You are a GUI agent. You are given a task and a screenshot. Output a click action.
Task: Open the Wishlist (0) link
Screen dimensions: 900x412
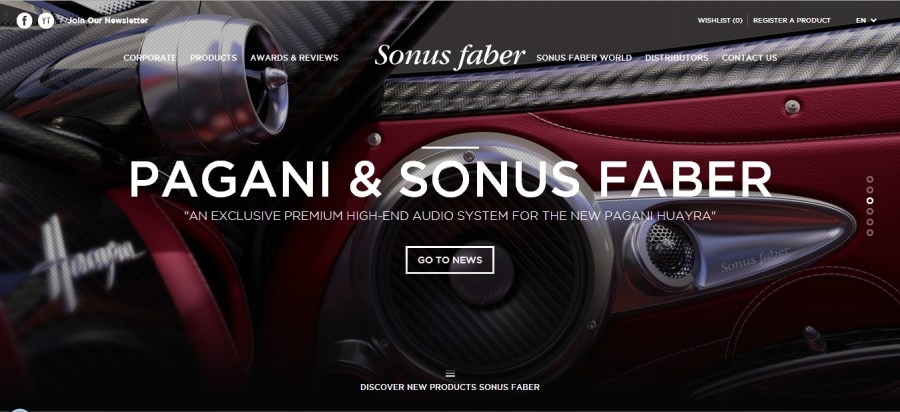(x=720, y=20)
